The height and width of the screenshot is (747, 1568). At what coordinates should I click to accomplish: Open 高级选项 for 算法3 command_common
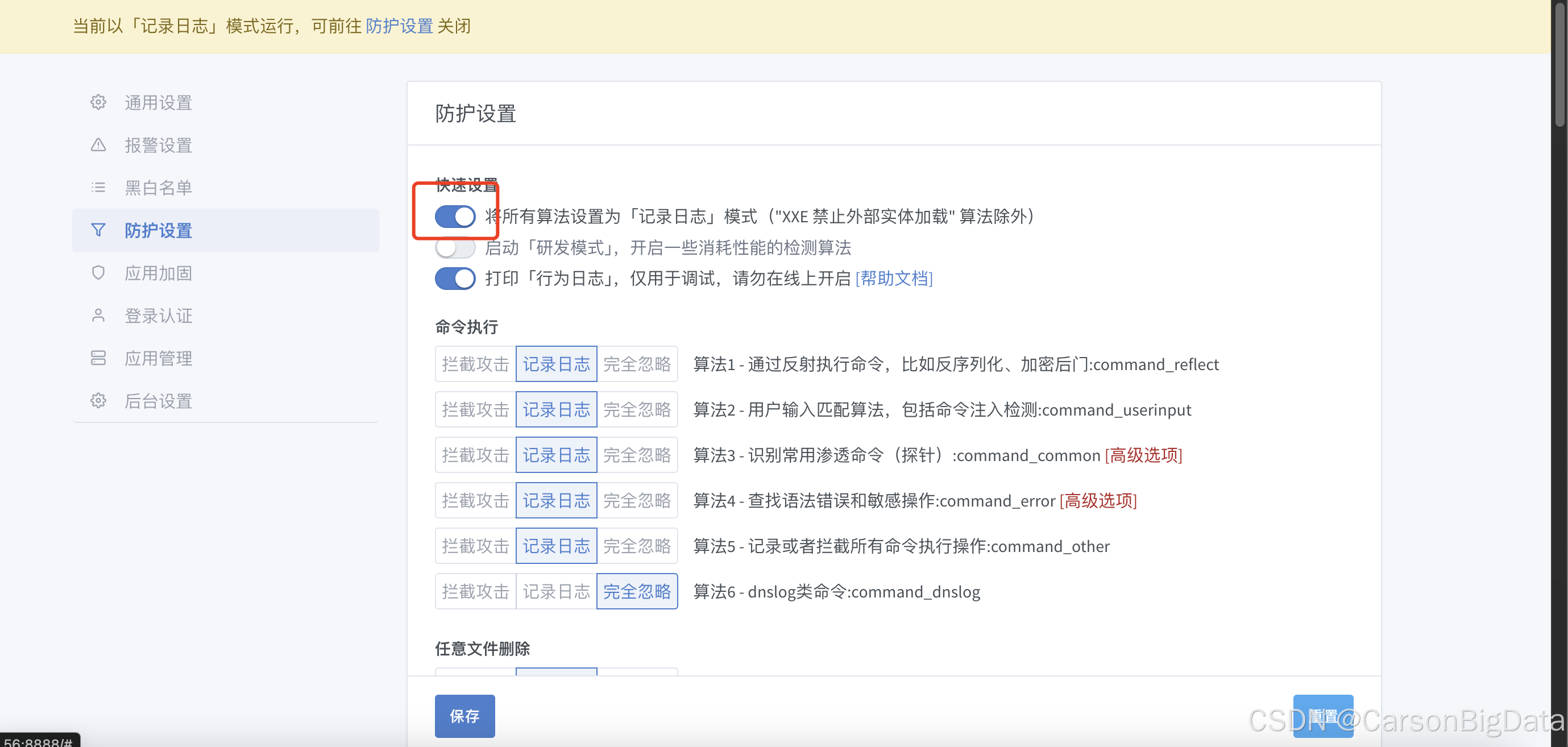1143,455
